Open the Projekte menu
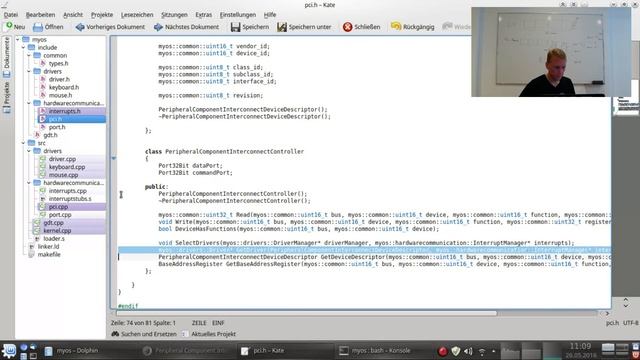Image resolution: width=640 pixels, height=360 pixels. tap(102, 15)
